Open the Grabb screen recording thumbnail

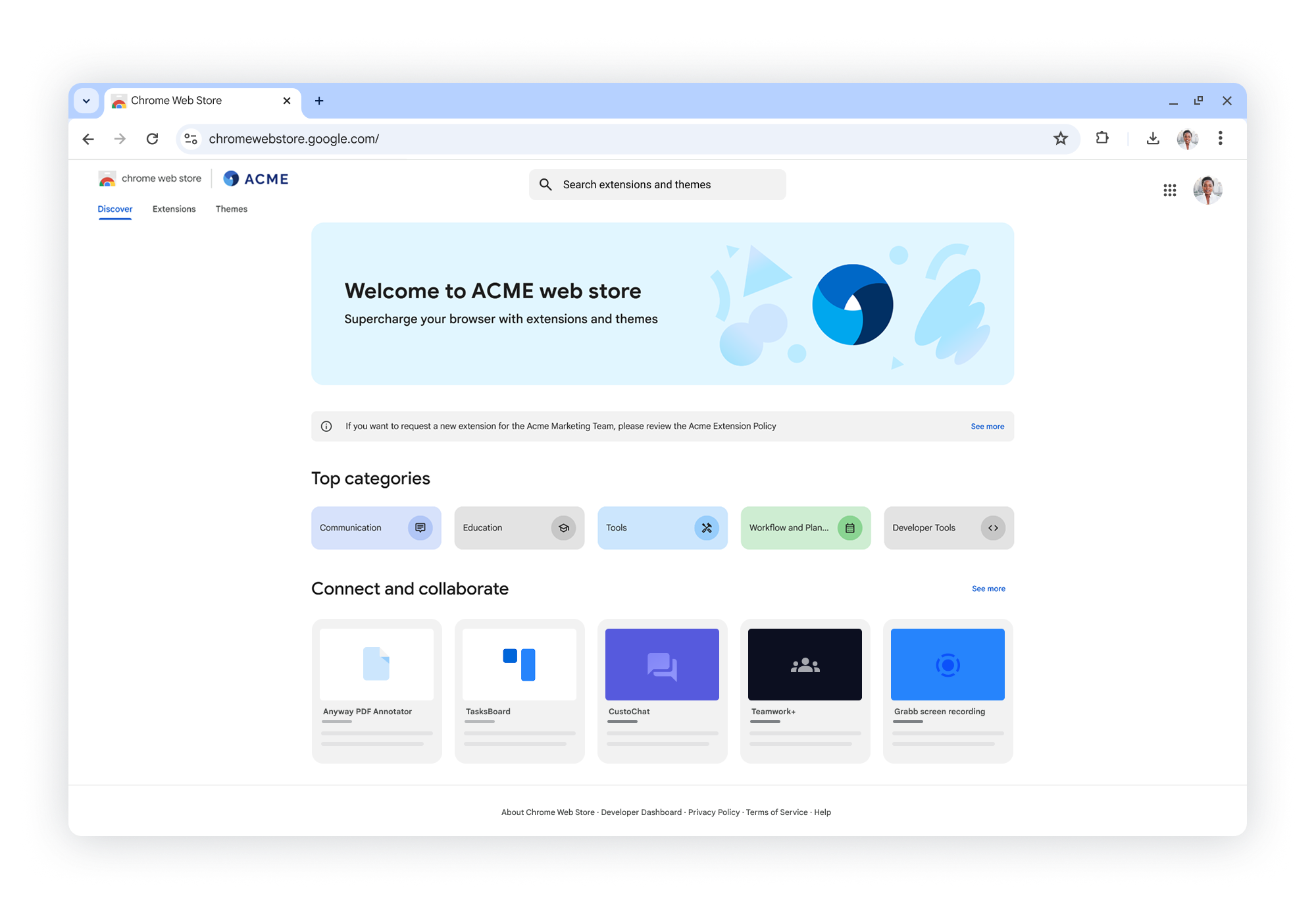pos(948,664)
